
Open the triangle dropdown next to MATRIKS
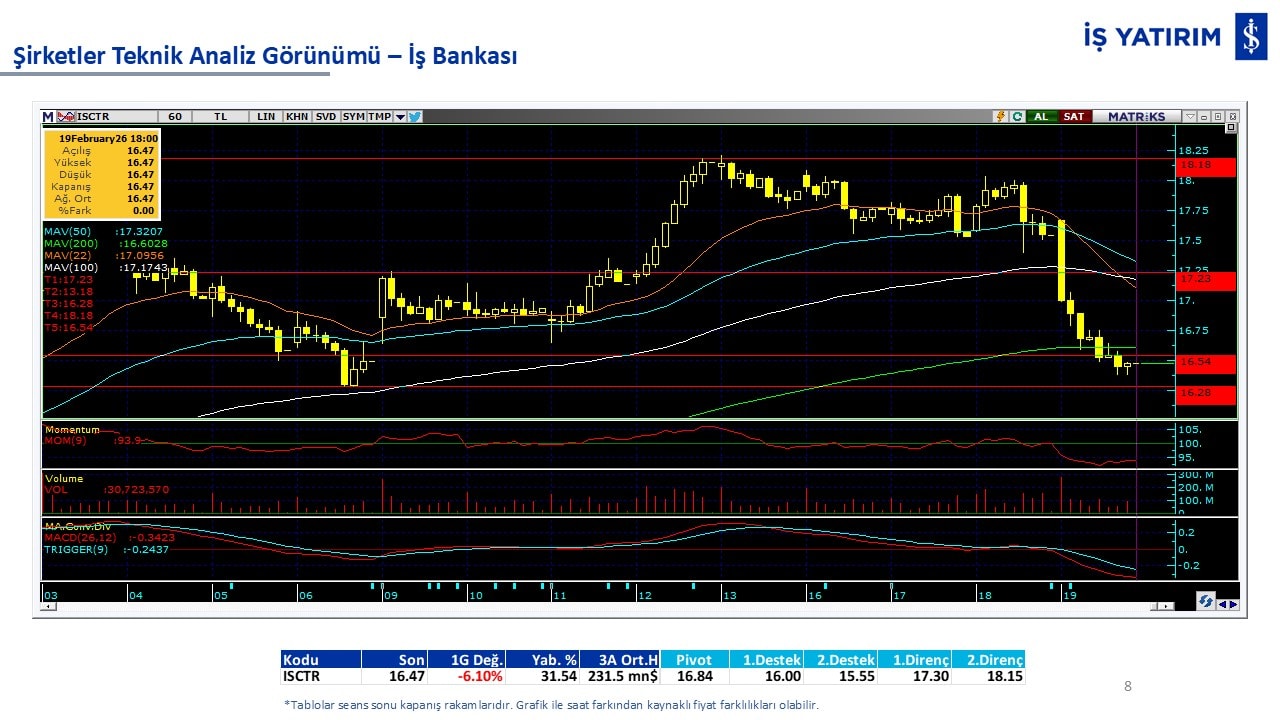point(1189,117)
